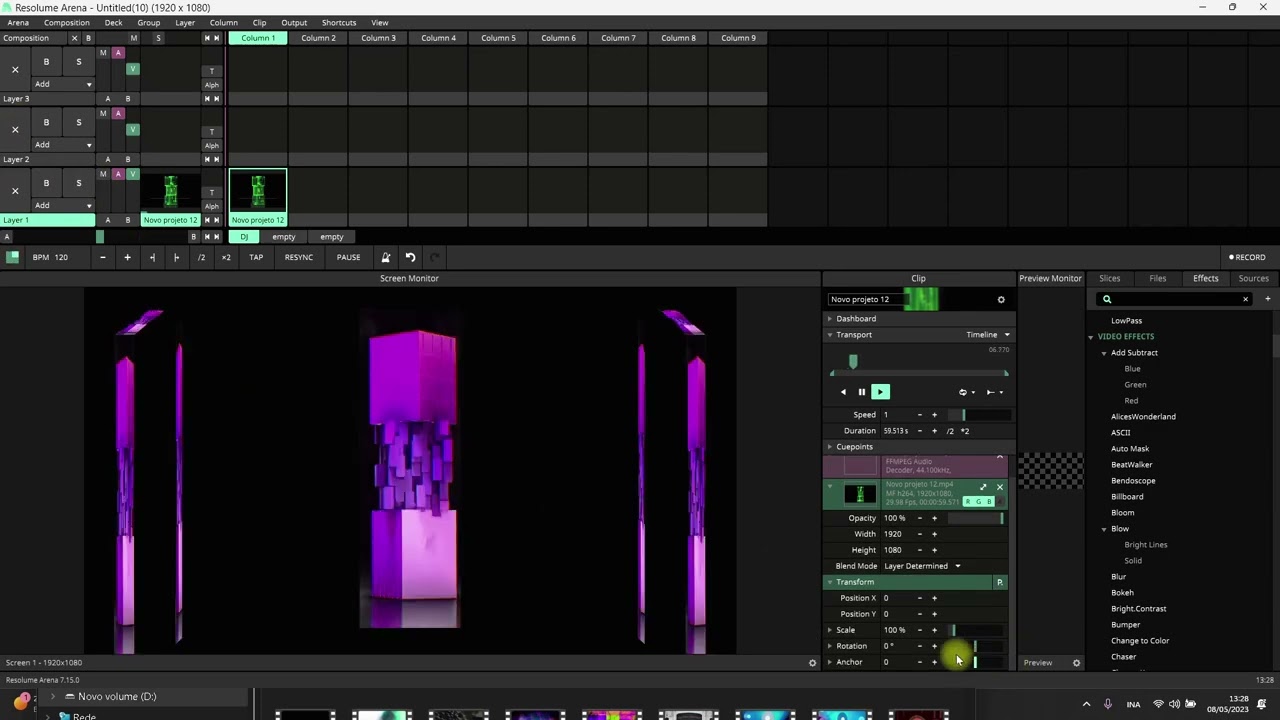Toggle the blue B channel of the clip
This screenshot has width=1280, height=720.
point(989,501)
